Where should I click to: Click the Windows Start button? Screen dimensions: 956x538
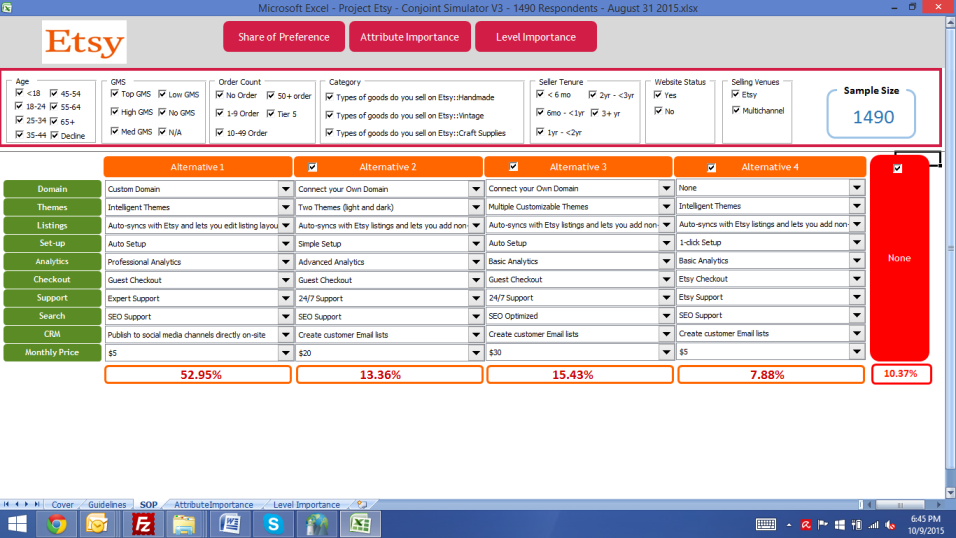click(17, 524)
